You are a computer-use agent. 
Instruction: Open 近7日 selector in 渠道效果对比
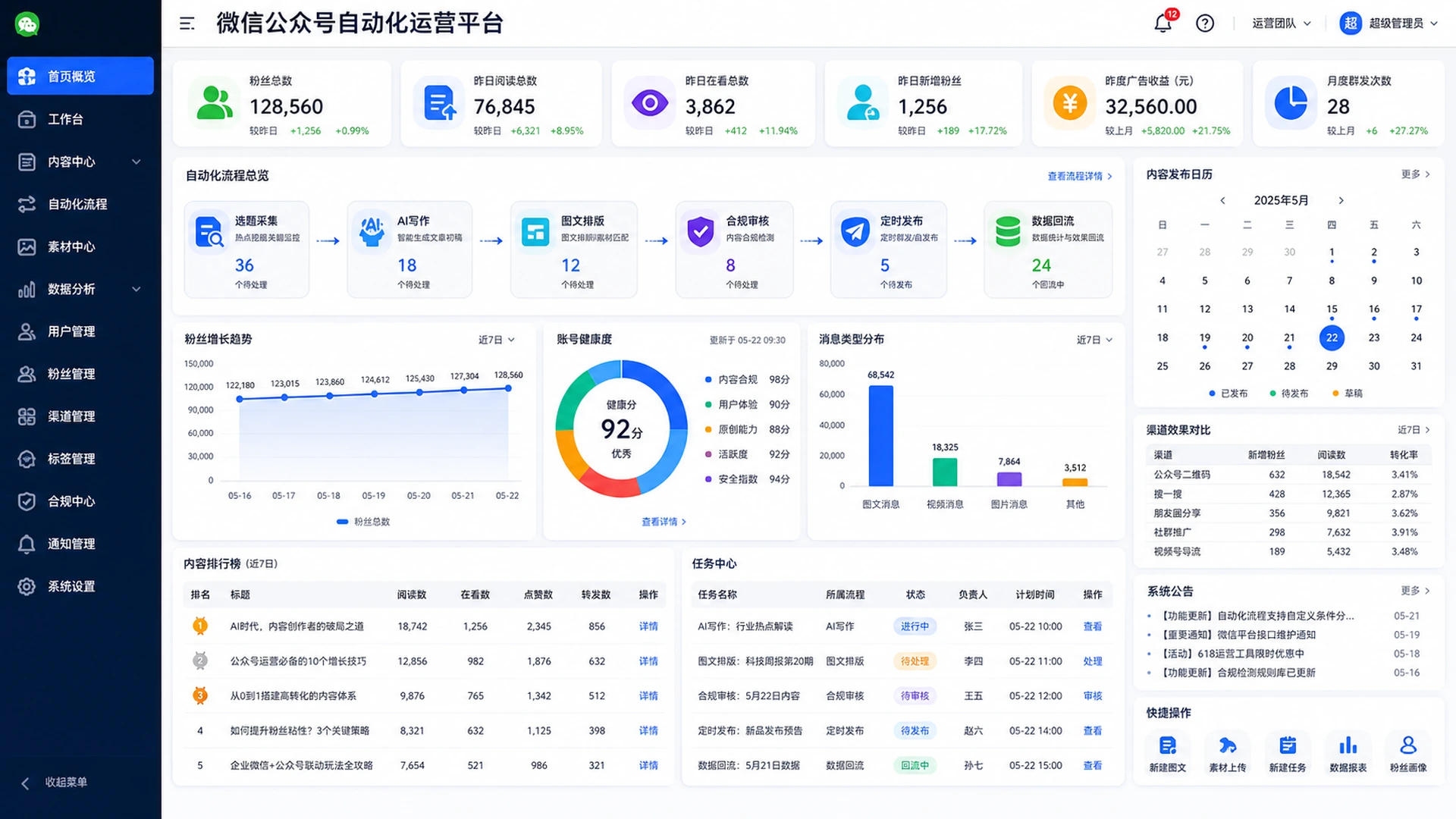click(1414, 430)
